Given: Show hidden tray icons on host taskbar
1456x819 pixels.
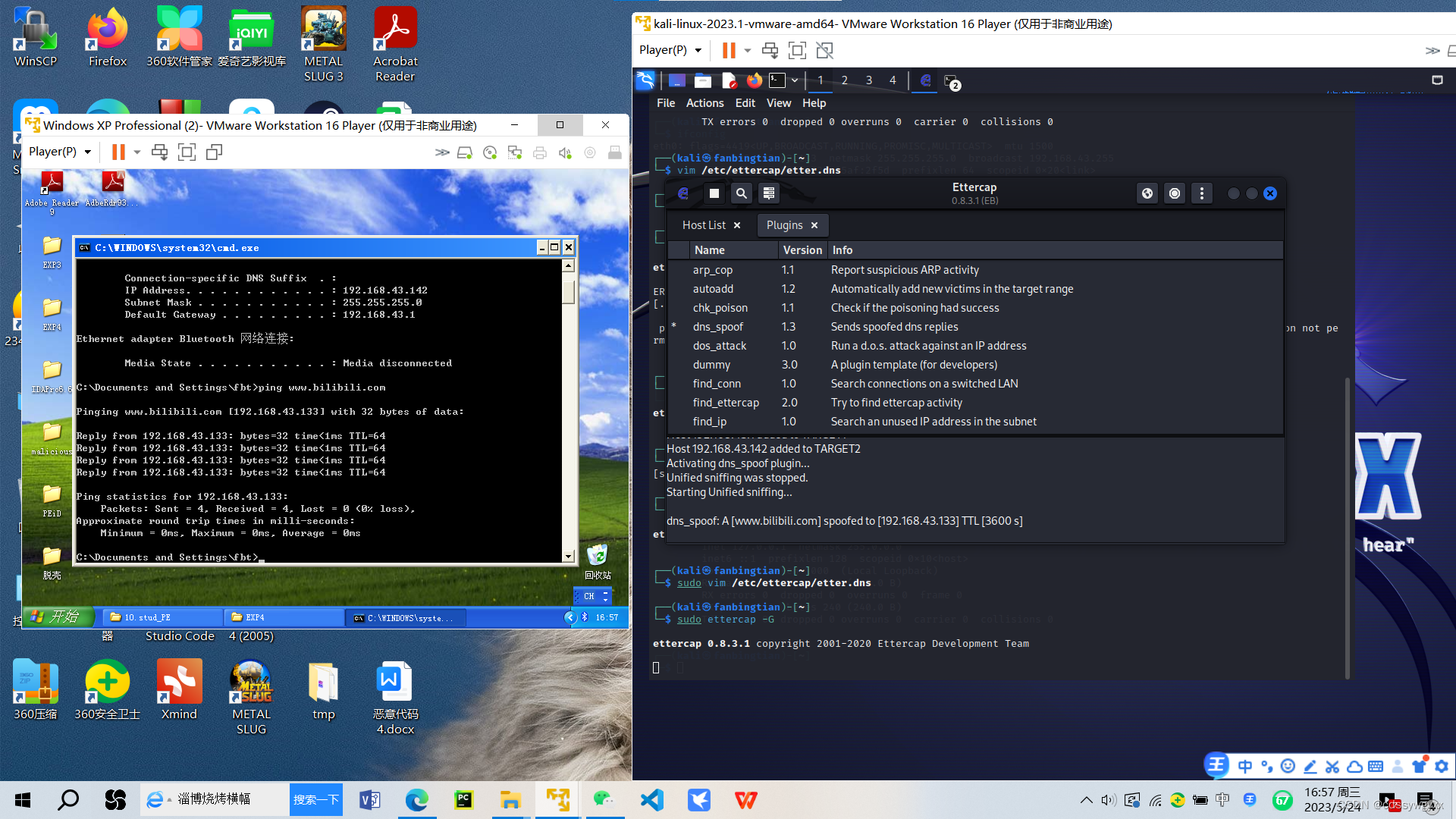Looking at the screenshot, I should pyautogui.click(x=1087, y=800).
